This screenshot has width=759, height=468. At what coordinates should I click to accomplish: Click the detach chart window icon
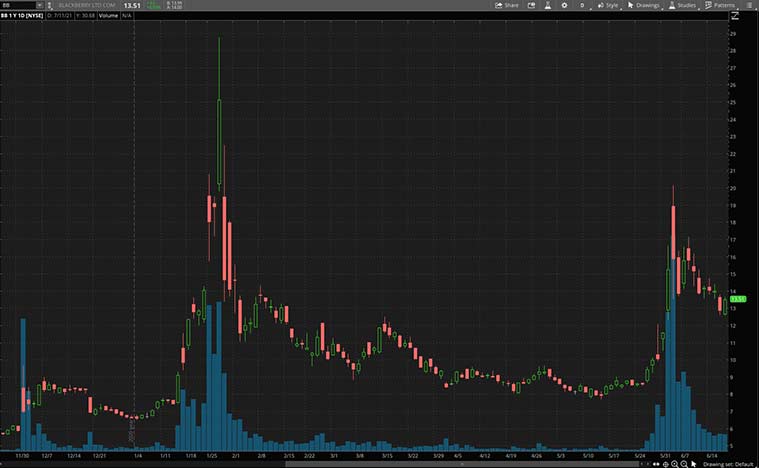click(531, 5)
